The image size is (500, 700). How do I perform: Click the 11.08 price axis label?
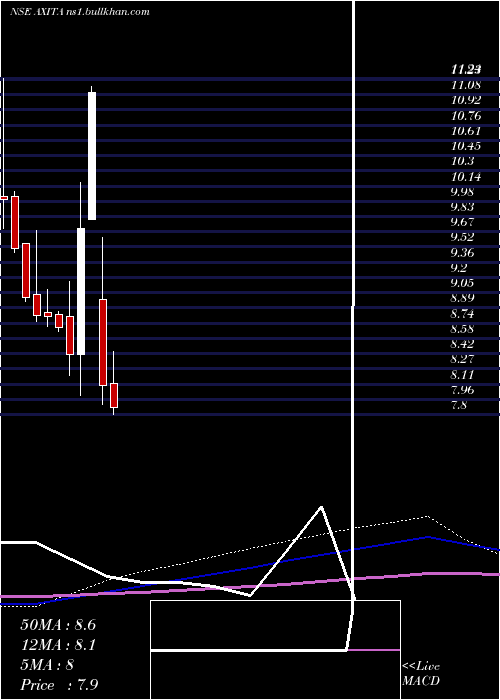pos(466,85)
